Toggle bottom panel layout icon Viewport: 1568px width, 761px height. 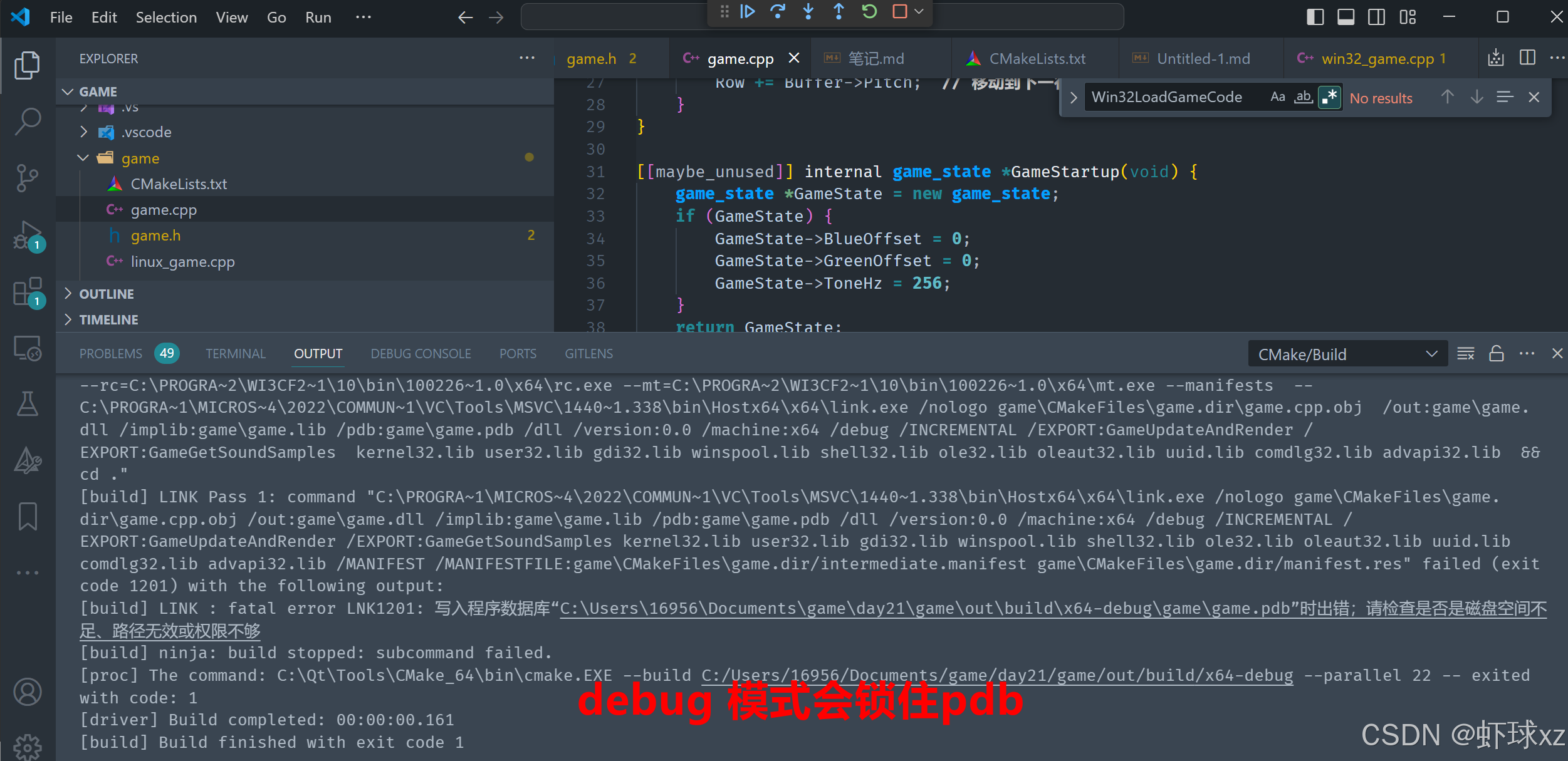point(1346,17)
